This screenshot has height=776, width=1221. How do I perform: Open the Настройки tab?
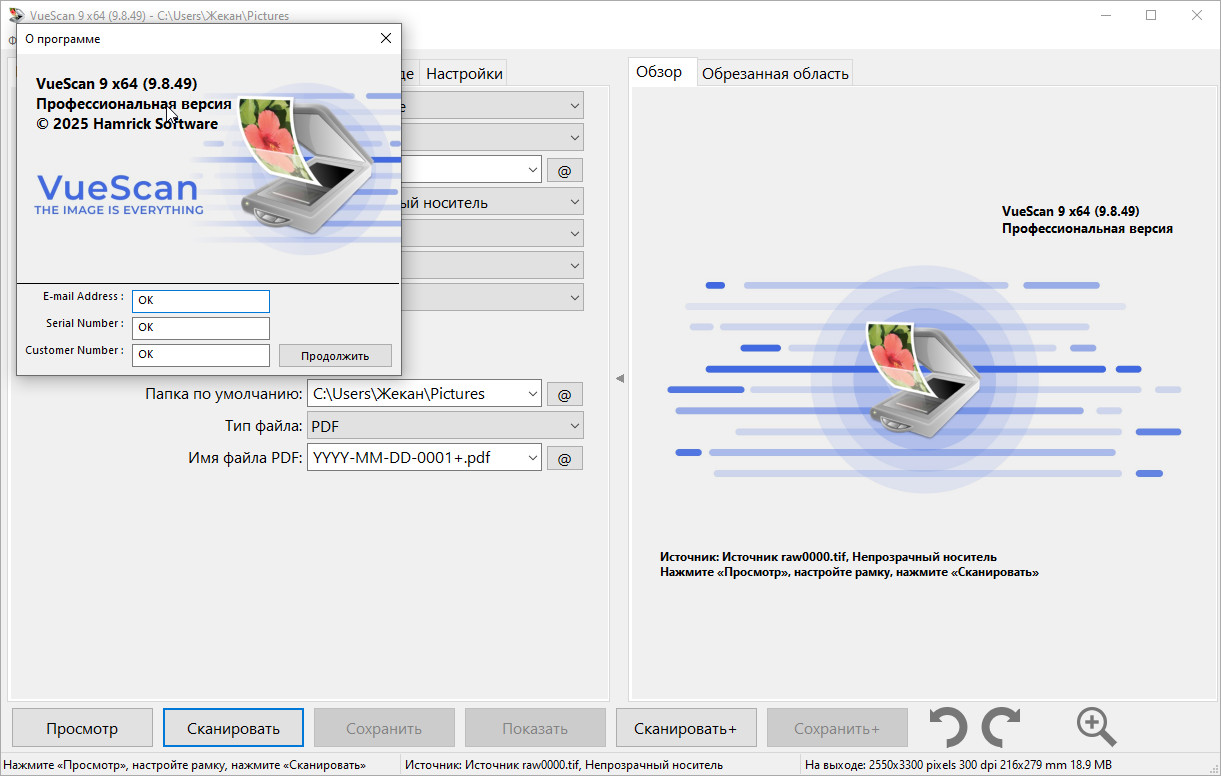pos(464,73)
